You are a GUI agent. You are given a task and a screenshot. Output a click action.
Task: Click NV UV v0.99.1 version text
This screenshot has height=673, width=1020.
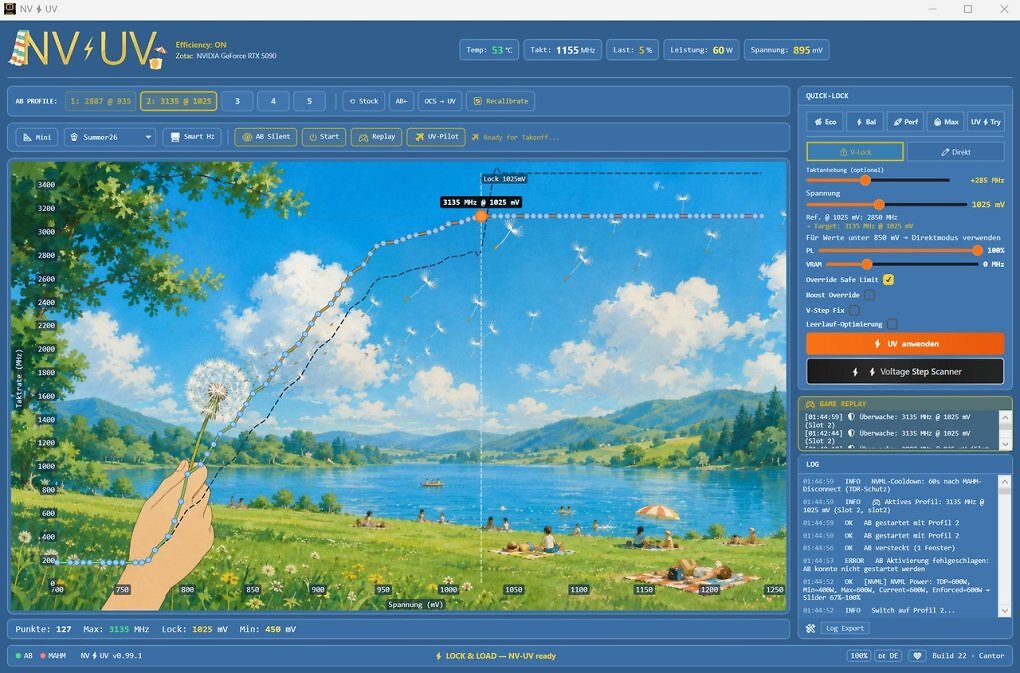(111, 655)
